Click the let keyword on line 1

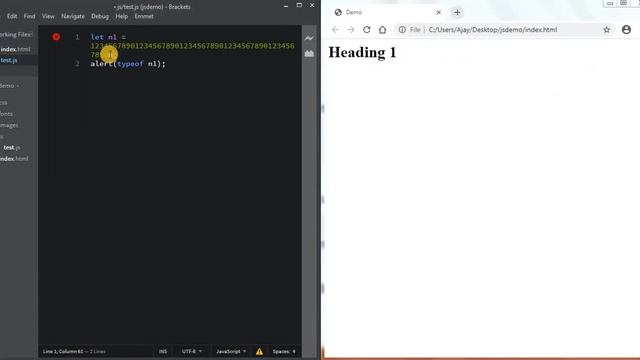pos(97,37)
